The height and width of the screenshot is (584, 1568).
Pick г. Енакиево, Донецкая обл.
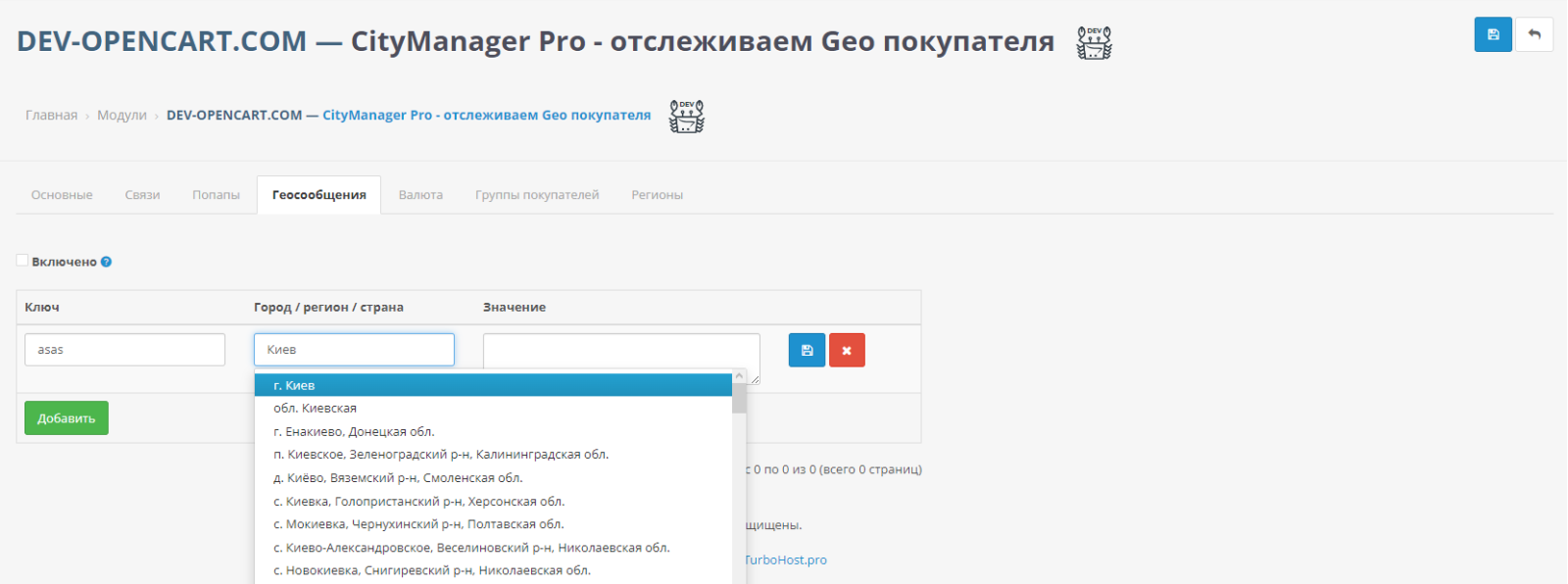493,432
